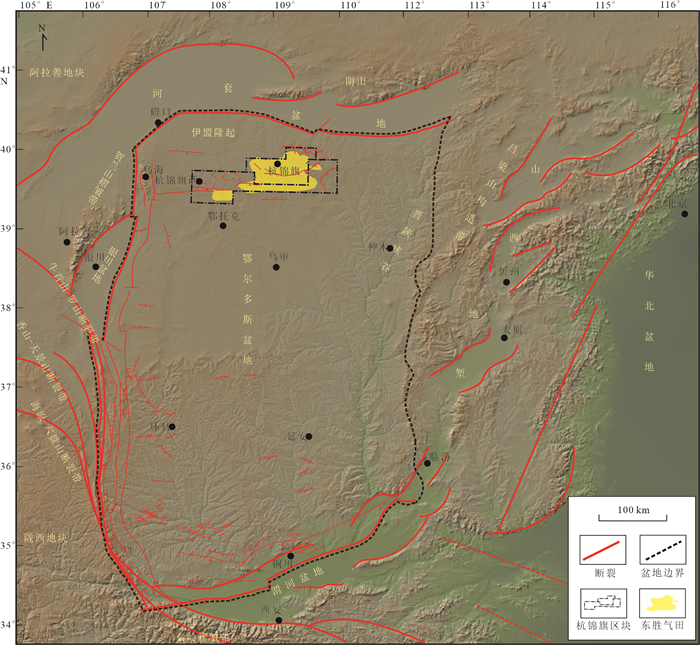Click the 36° latitude label
The width and height of the screenshot is (700, 645).
click(x=7, y=466)
